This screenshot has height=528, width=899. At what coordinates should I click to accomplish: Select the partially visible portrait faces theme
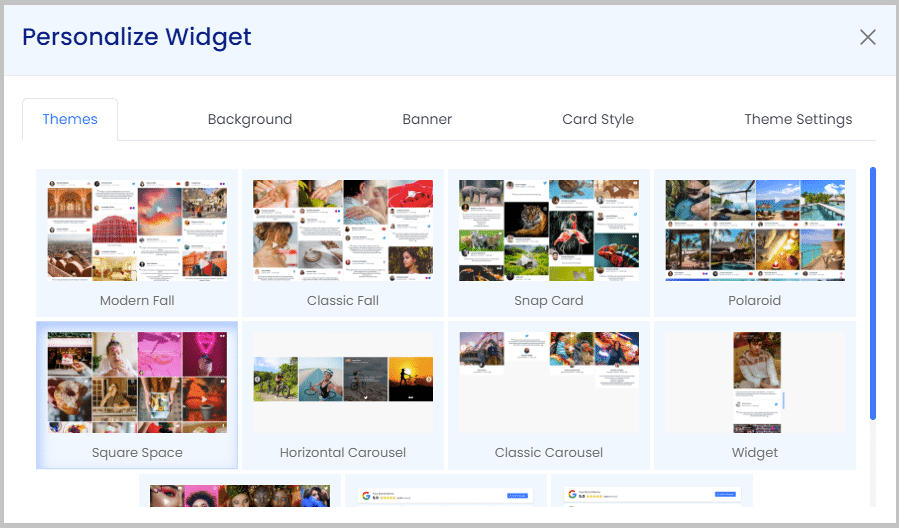pyautogui.click(x=240, y=495)
